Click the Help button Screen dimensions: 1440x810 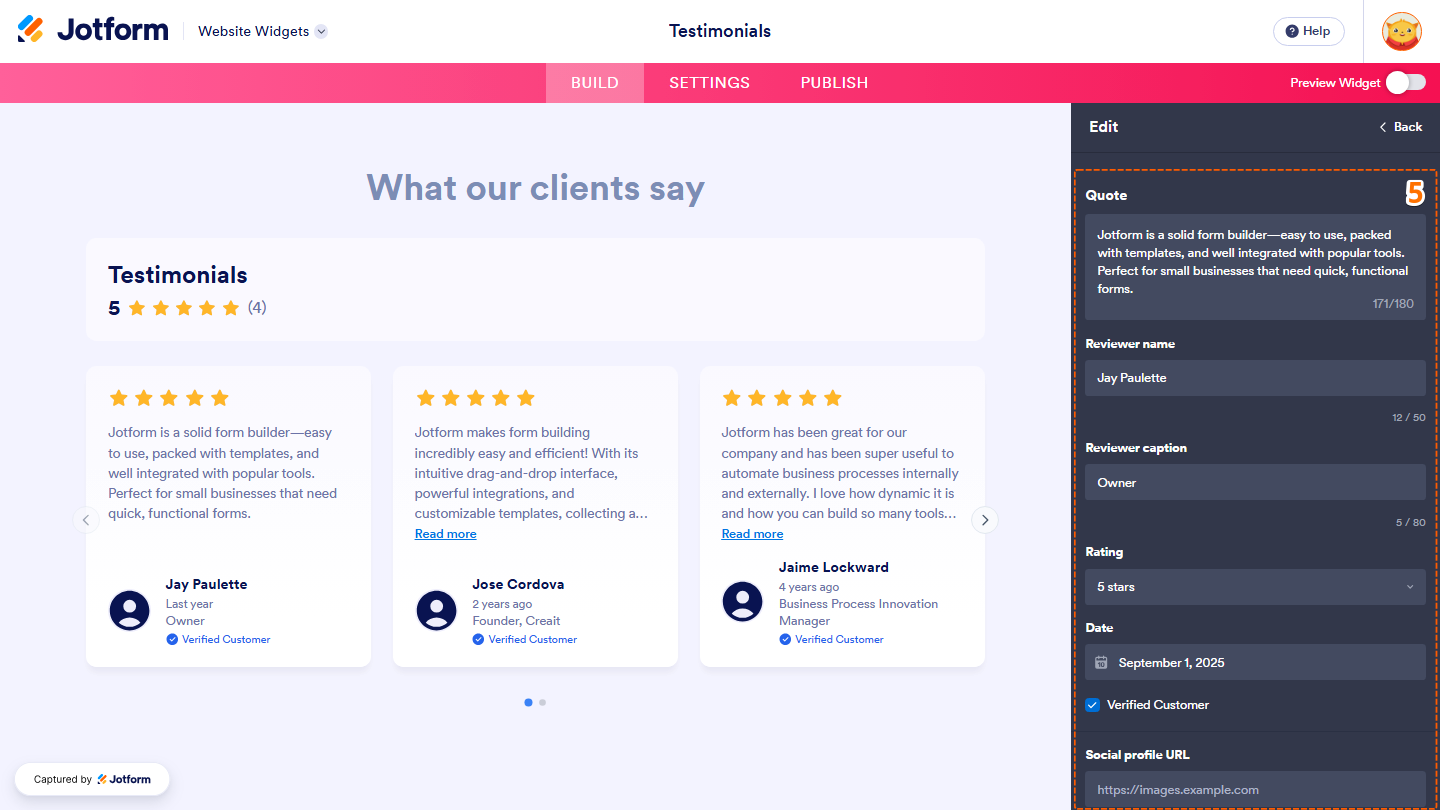(x=1308, y=31)
